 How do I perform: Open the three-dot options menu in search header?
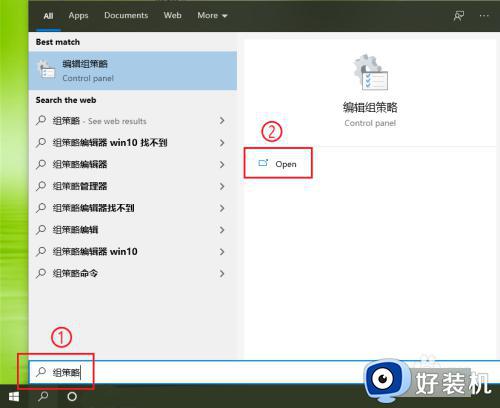coord(484,15)
